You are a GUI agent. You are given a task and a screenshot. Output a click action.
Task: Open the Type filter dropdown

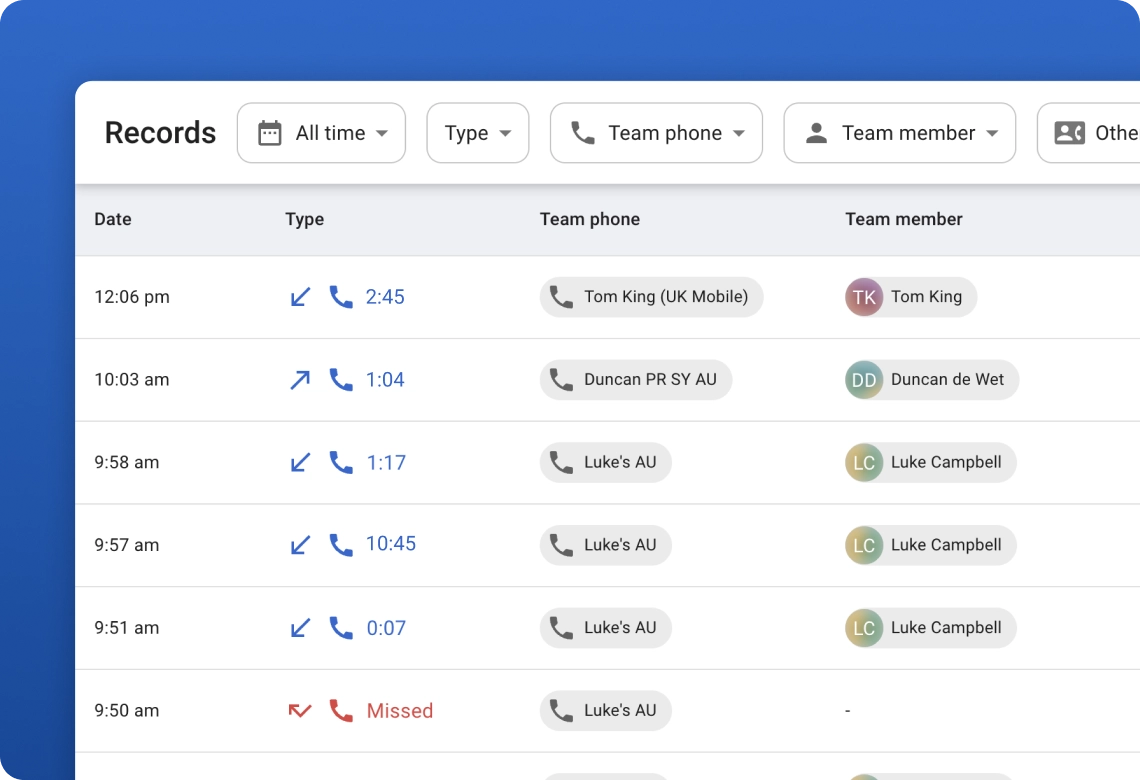click(478, 133)
